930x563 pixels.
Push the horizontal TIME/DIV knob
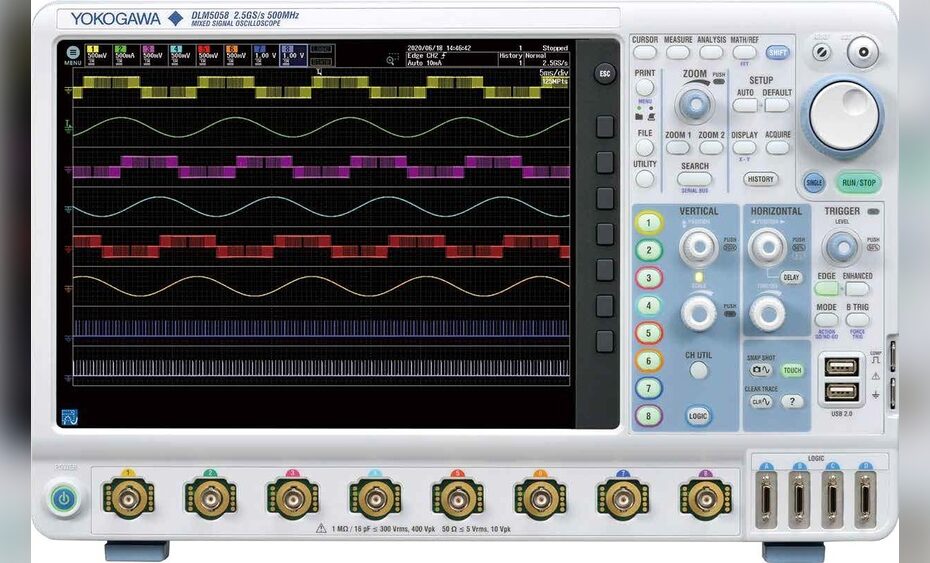click(767, 313)
